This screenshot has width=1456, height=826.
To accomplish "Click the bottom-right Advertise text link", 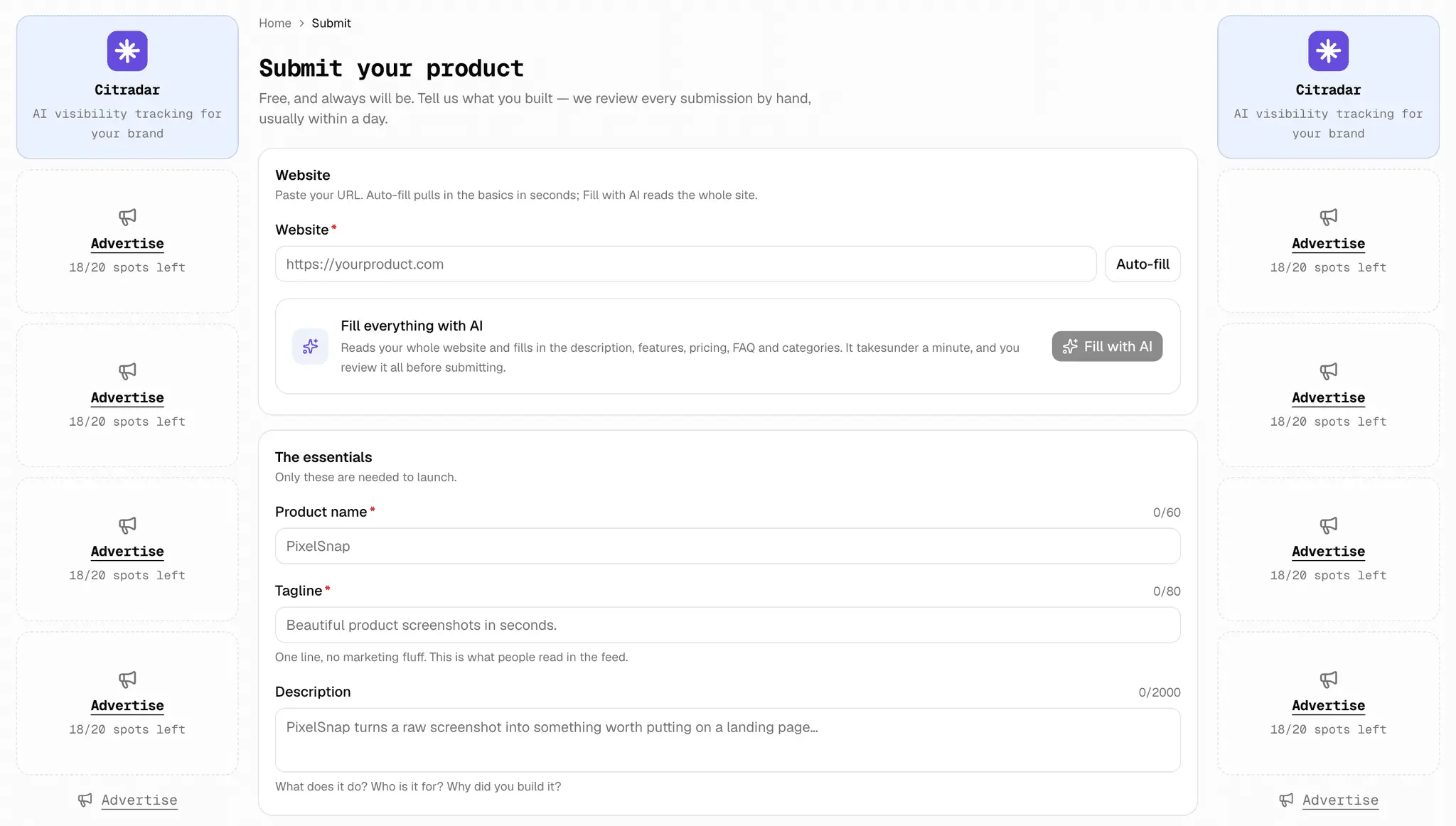I will coord(1340,800).
